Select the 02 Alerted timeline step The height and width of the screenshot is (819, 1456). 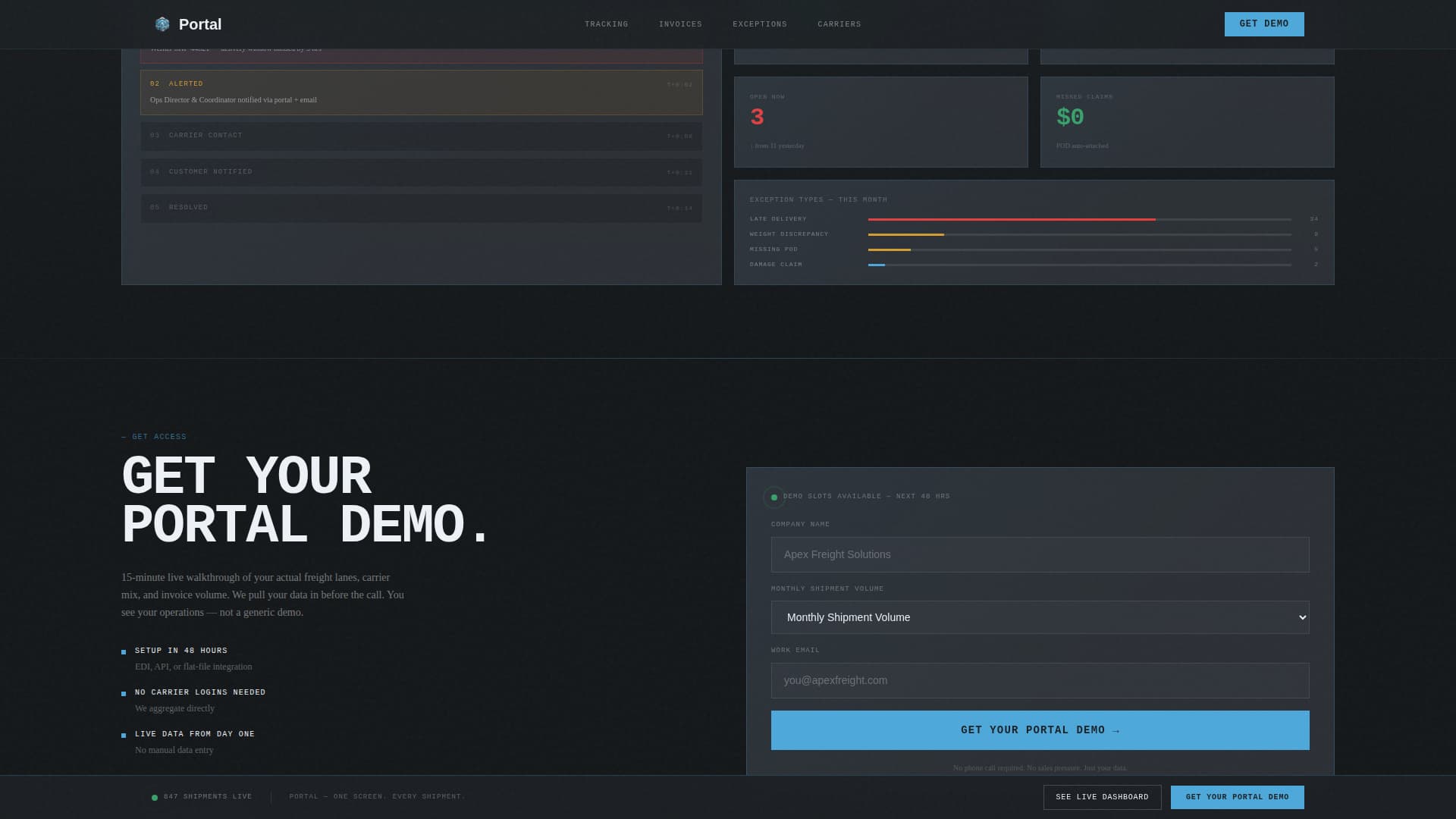pos(422,93)
